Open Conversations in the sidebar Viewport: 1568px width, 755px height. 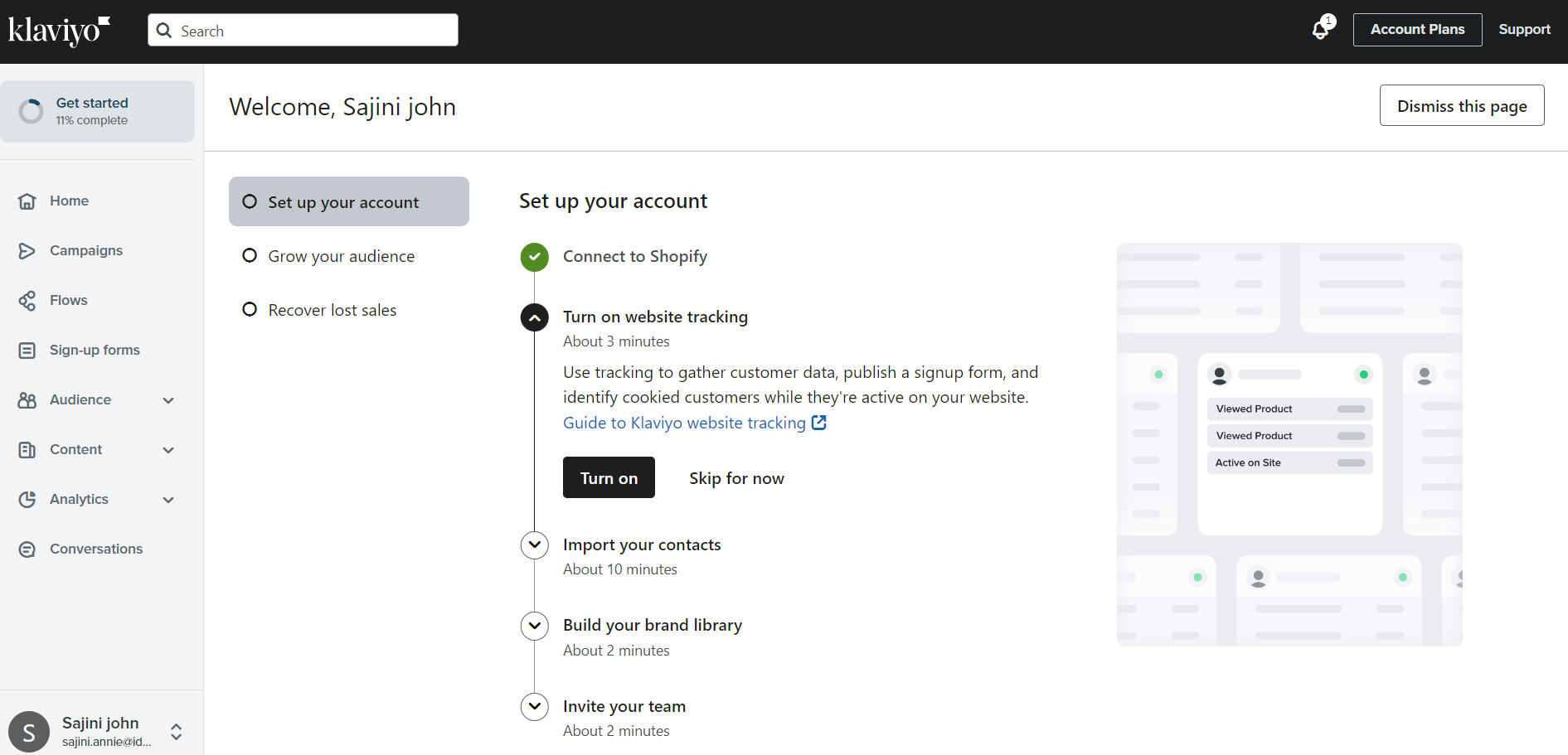[x=98, y=549]
